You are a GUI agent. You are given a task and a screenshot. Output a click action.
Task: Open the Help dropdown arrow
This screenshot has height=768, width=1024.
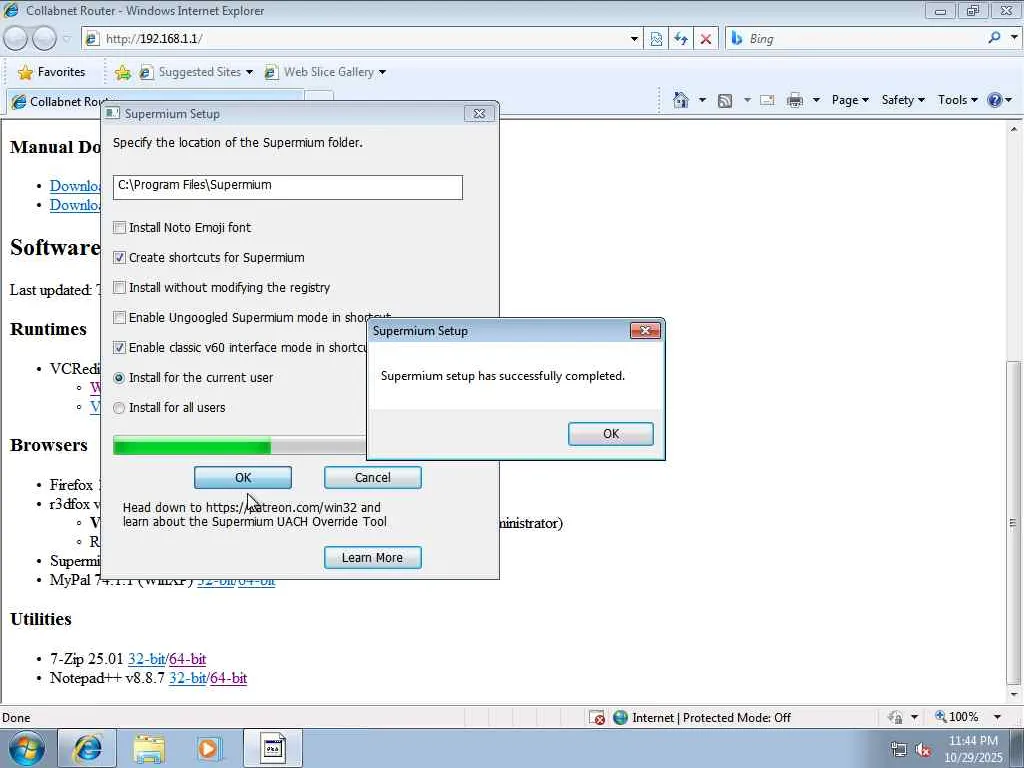coord(1009,100)
